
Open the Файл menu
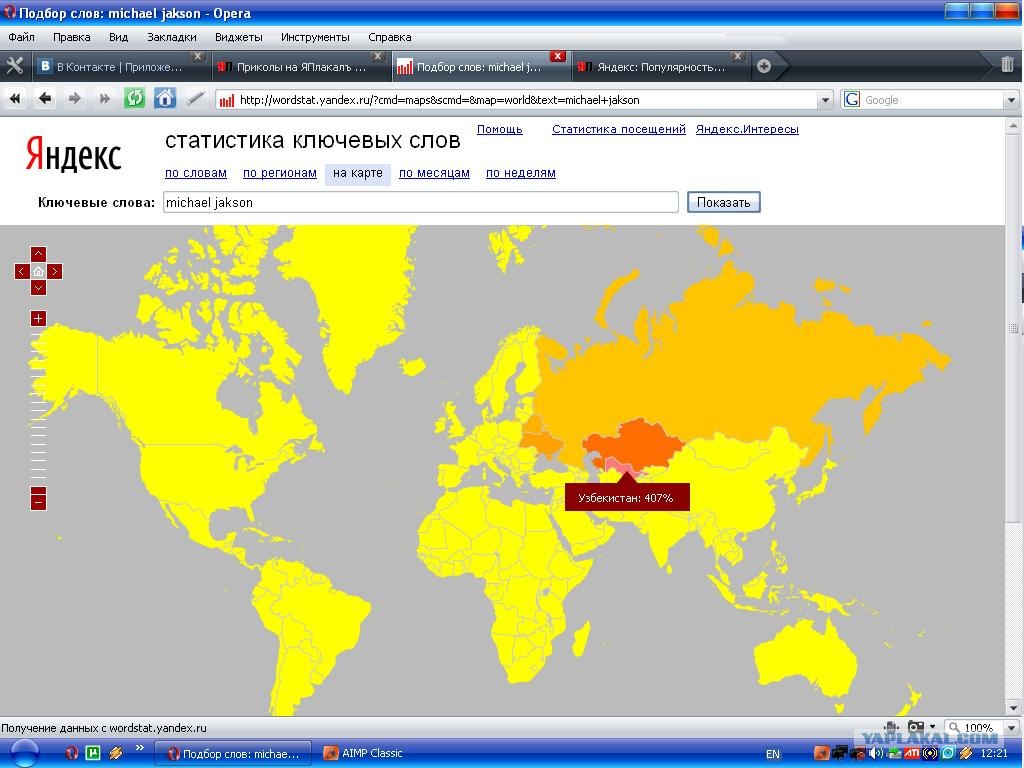tap(22, 37)
